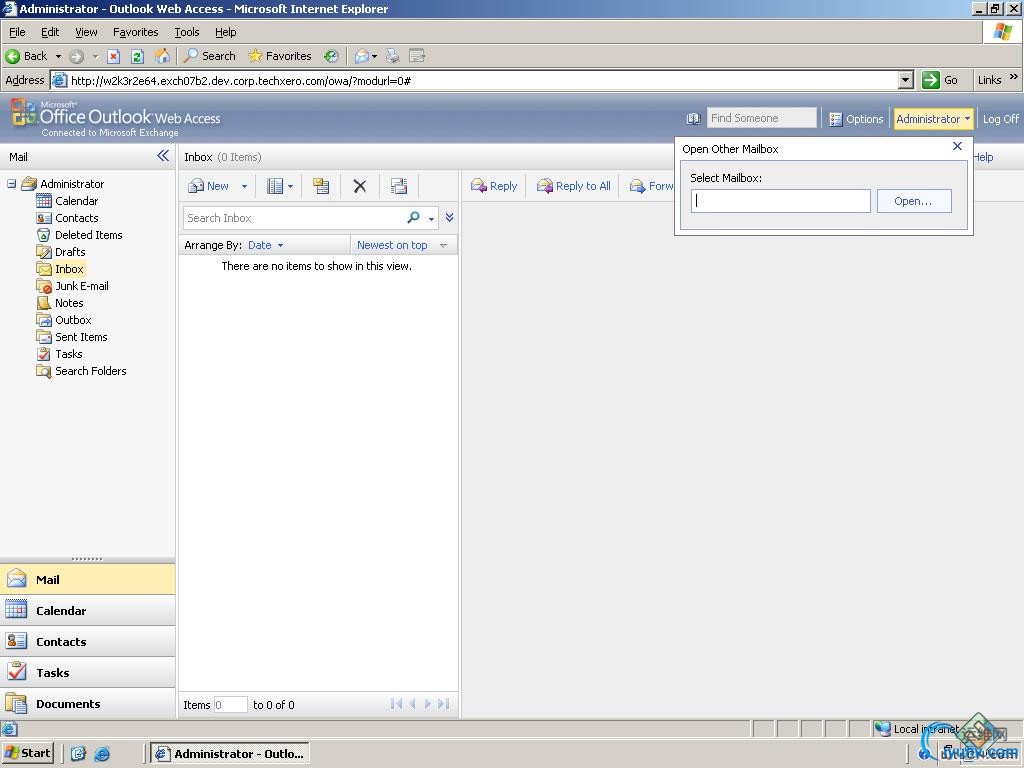Click the Delete X icon
Image resolution: width=1024 pixels, height=768 pixels.
point(359,186)
